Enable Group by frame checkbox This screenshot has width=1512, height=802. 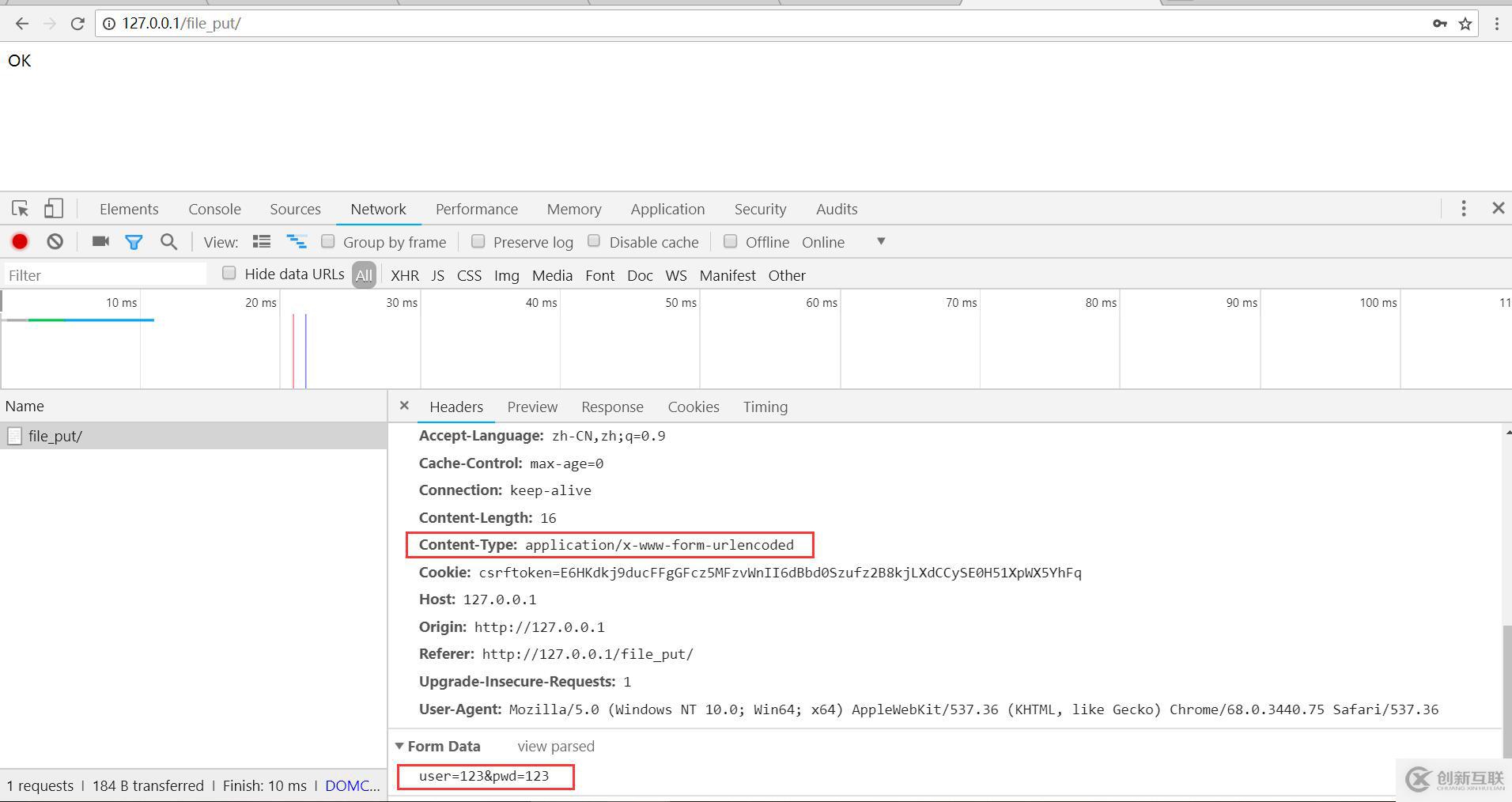(x=328, y=241)
